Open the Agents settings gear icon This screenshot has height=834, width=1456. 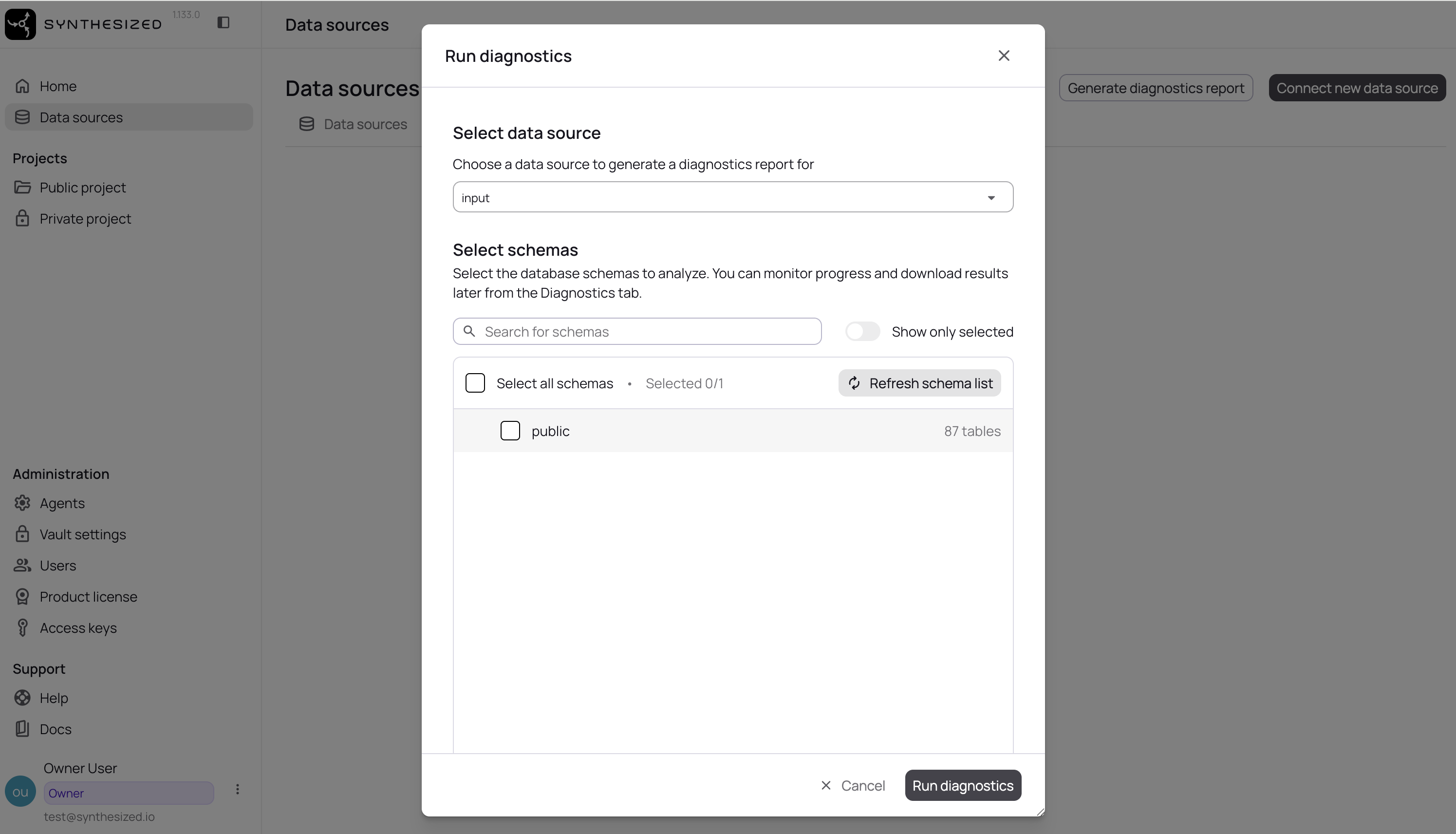pyautogui.click(x=22, y=503)
